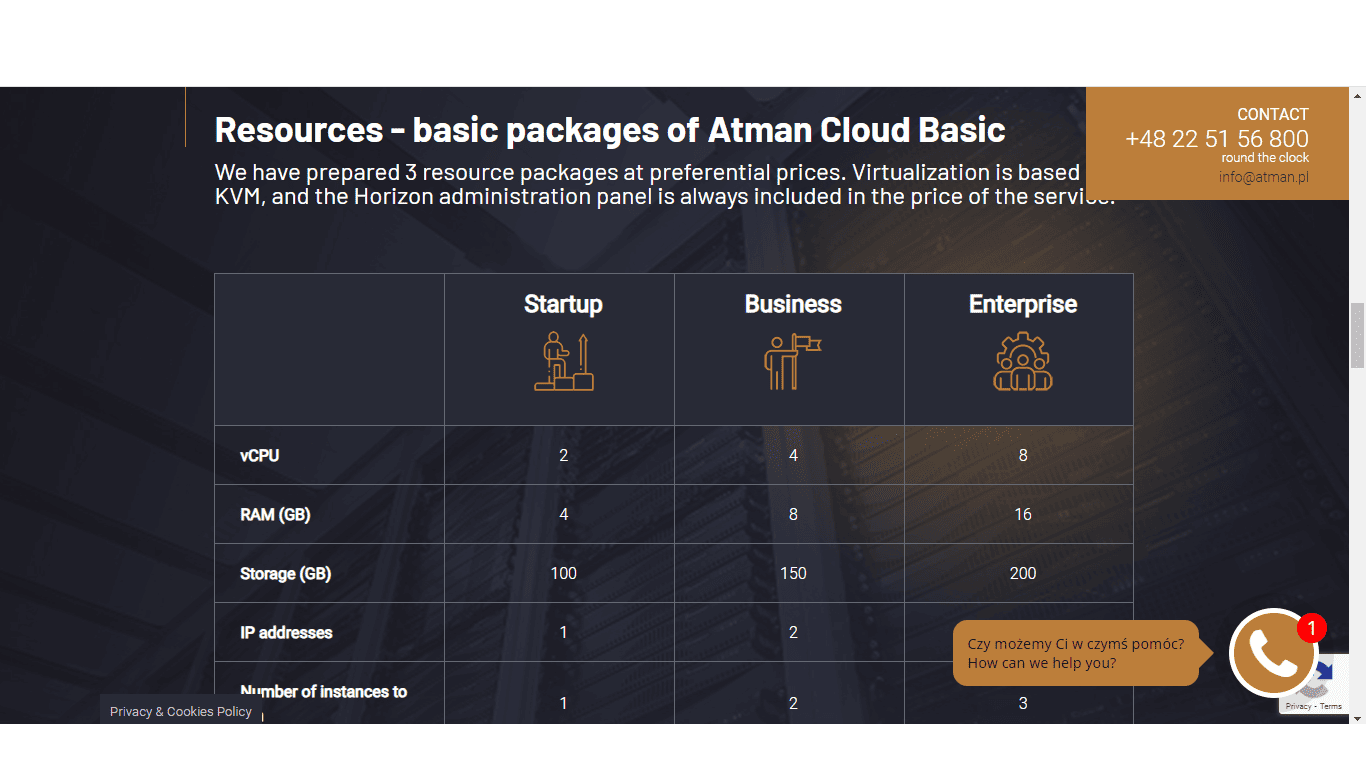Click the 'Number of instances to' row label
This screenshot has width=1366, height=768.
[x=323, y=691]
